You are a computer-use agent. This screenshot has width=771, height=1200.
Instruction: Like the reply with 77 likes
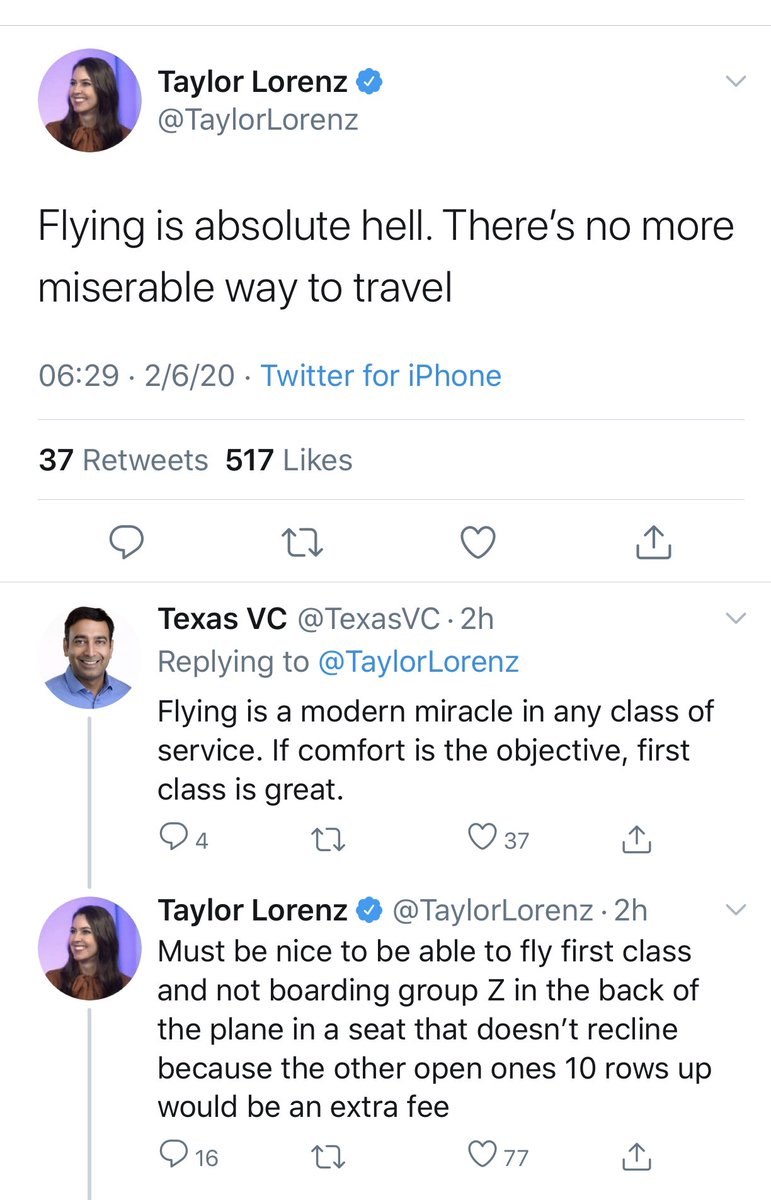click(484, 1157)
